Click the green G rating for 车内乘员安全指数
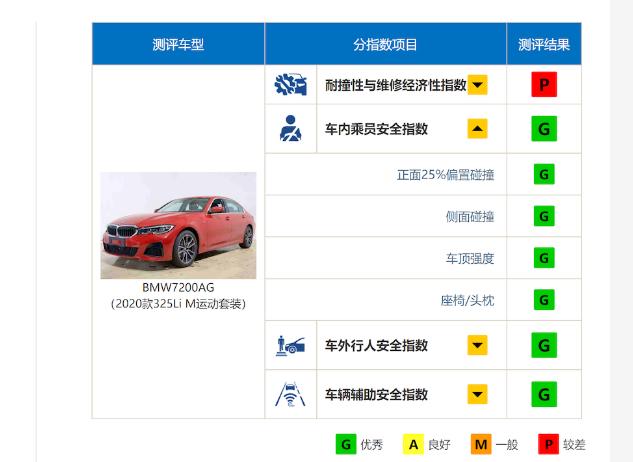633x462 pixels. [544, 129]
